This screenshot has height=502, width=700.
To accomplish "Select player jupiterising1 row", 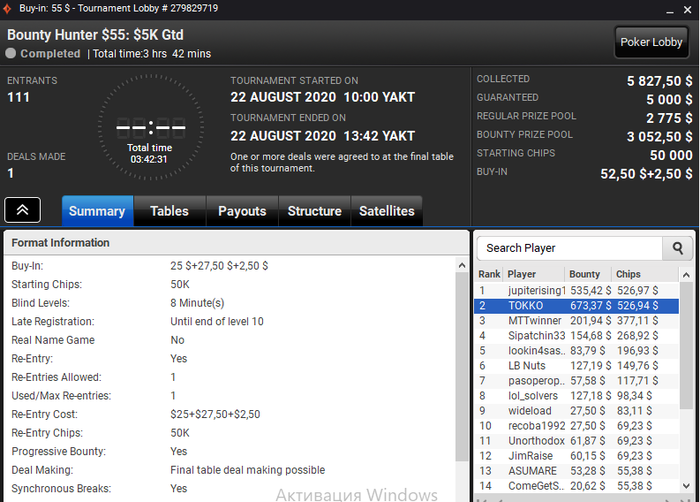I will (x=577, y=291).
